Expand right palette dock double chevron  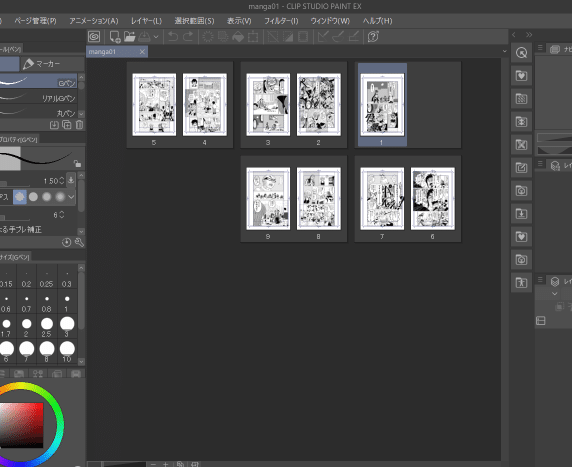pyautogui.click(x=529, y=35)
